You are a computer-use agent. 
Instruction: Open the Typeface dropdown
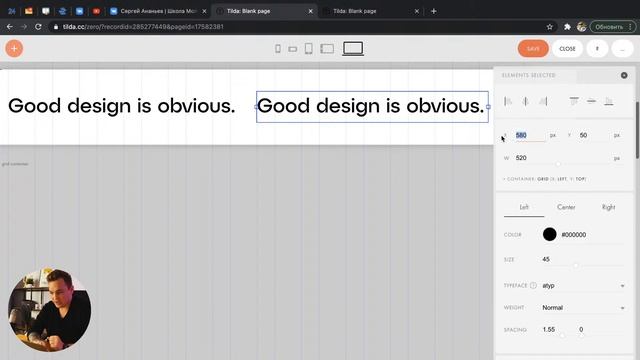[x=583, y=286]
